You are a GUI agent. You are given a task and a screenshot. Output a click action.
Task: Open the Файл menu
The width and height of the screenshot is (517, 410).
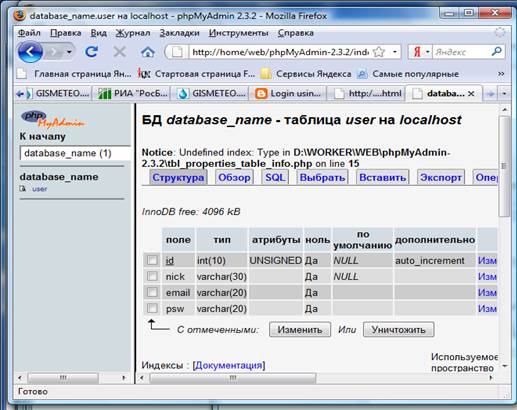pyautogui.click(x=29, y=33)
